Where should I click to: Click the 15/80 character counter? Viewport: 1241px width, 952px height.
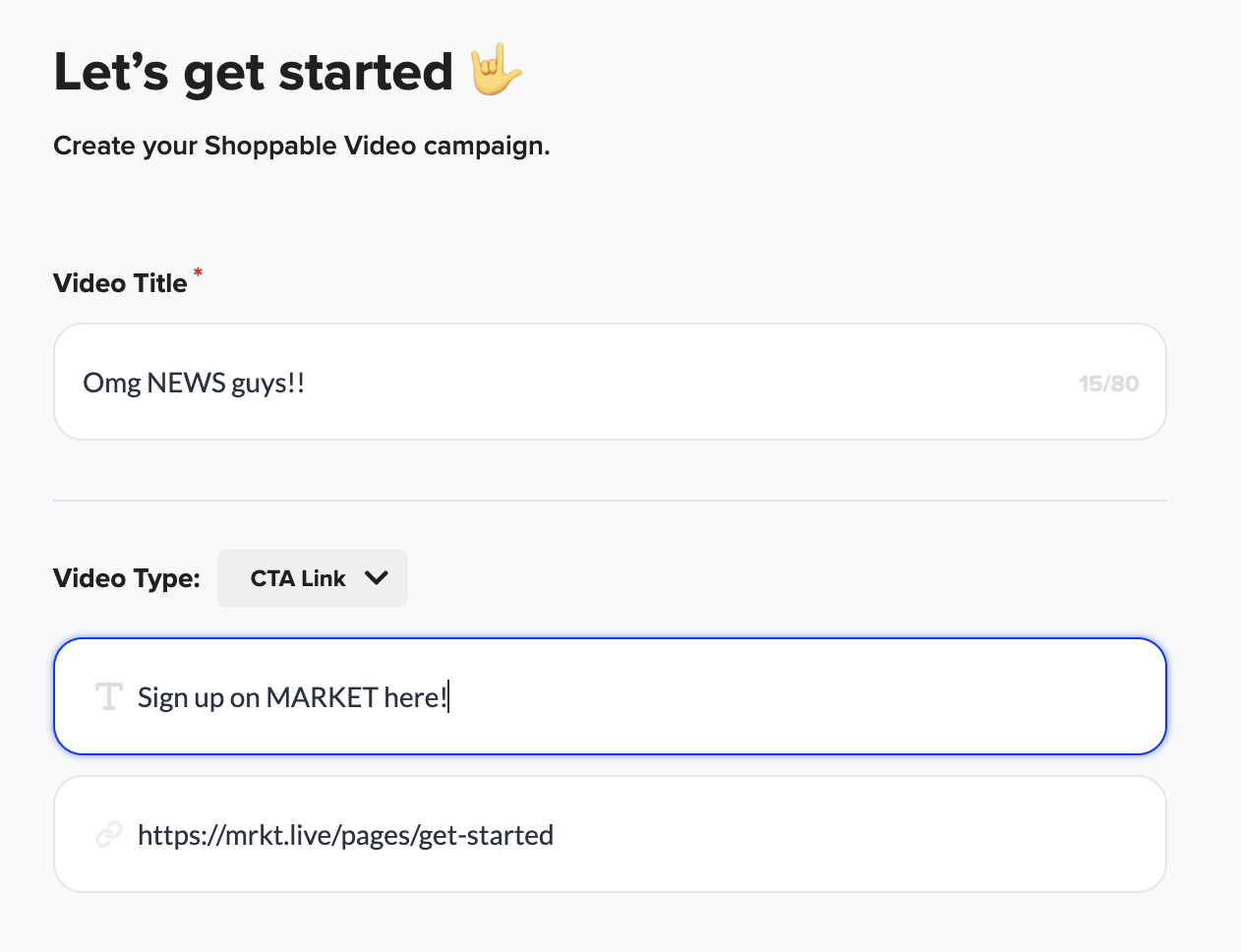click(1108, 384)
